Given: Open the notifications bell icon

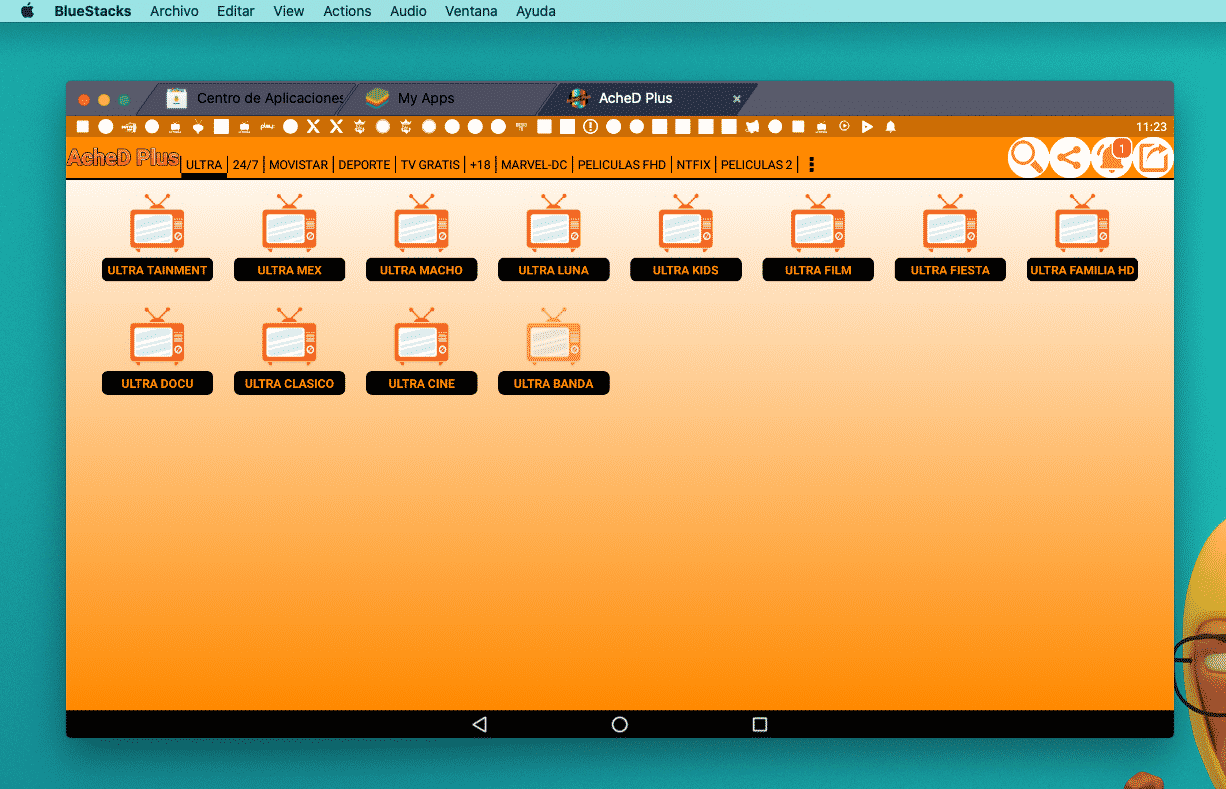Looking at the screenshot, I should [1110, 158].
